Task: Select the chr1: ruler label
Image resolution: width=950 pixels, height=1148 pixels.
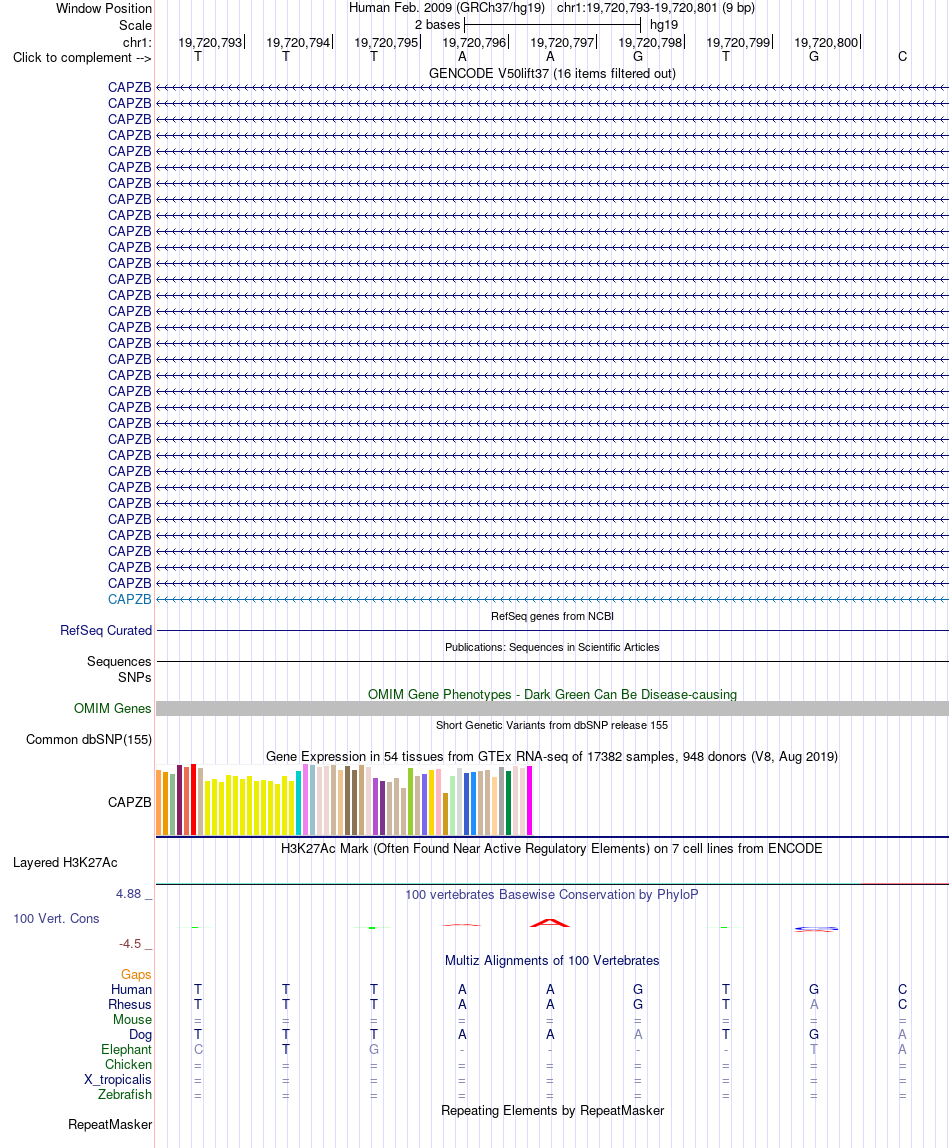Action: pos(137,42)
